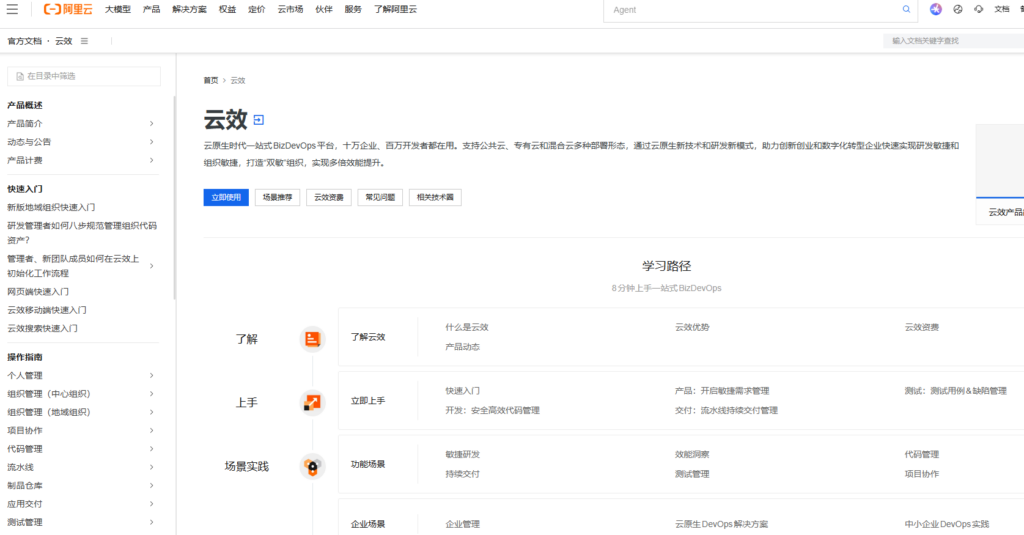
Task: Open 交付：流水线持续交付管理 link
Action: coord(726,410)
